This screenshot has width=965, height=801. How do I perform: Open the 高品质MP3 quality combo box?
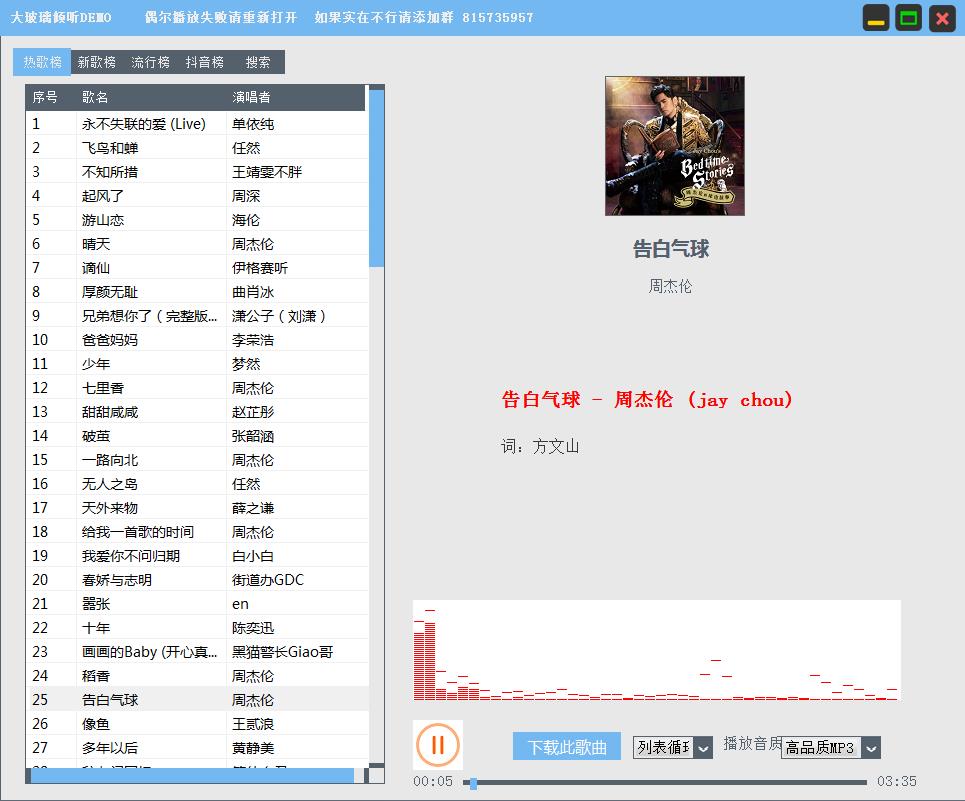point(831,747)
